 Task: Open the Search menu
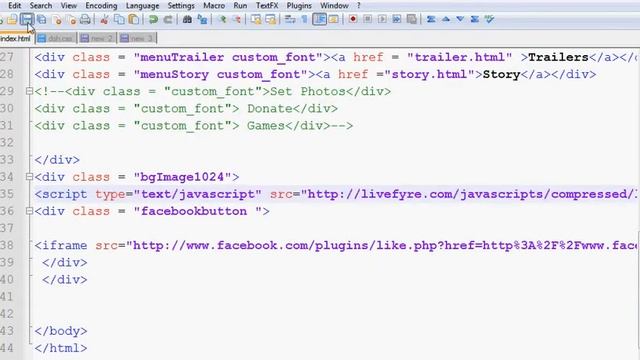click(41, 6)
